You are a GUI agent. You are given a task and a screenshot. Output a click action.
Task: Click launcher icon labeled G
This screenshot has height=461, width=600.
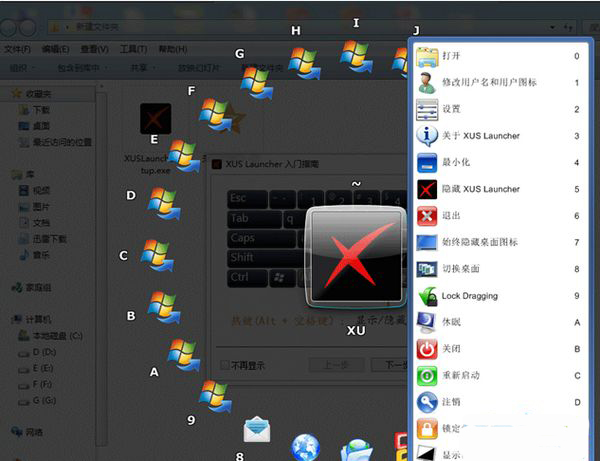(257, 82)
